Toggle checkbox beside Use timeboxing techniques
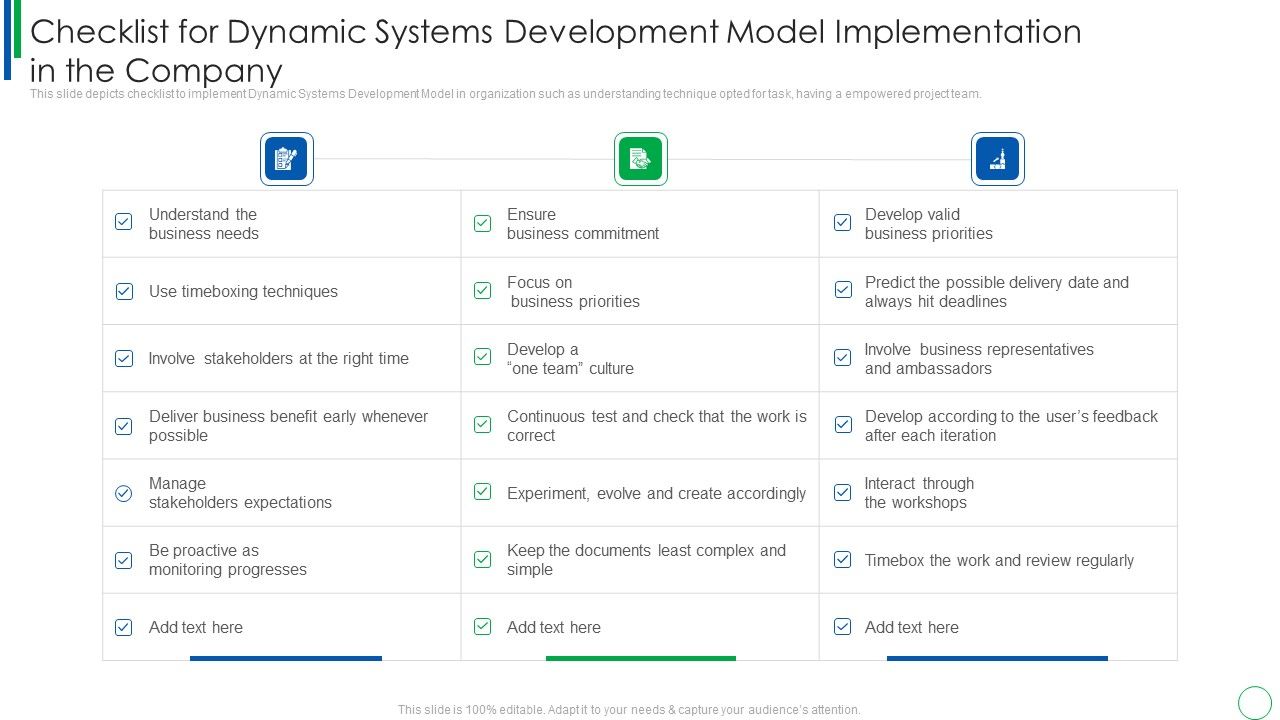The image size is (1280, 720). click(124, 291)
